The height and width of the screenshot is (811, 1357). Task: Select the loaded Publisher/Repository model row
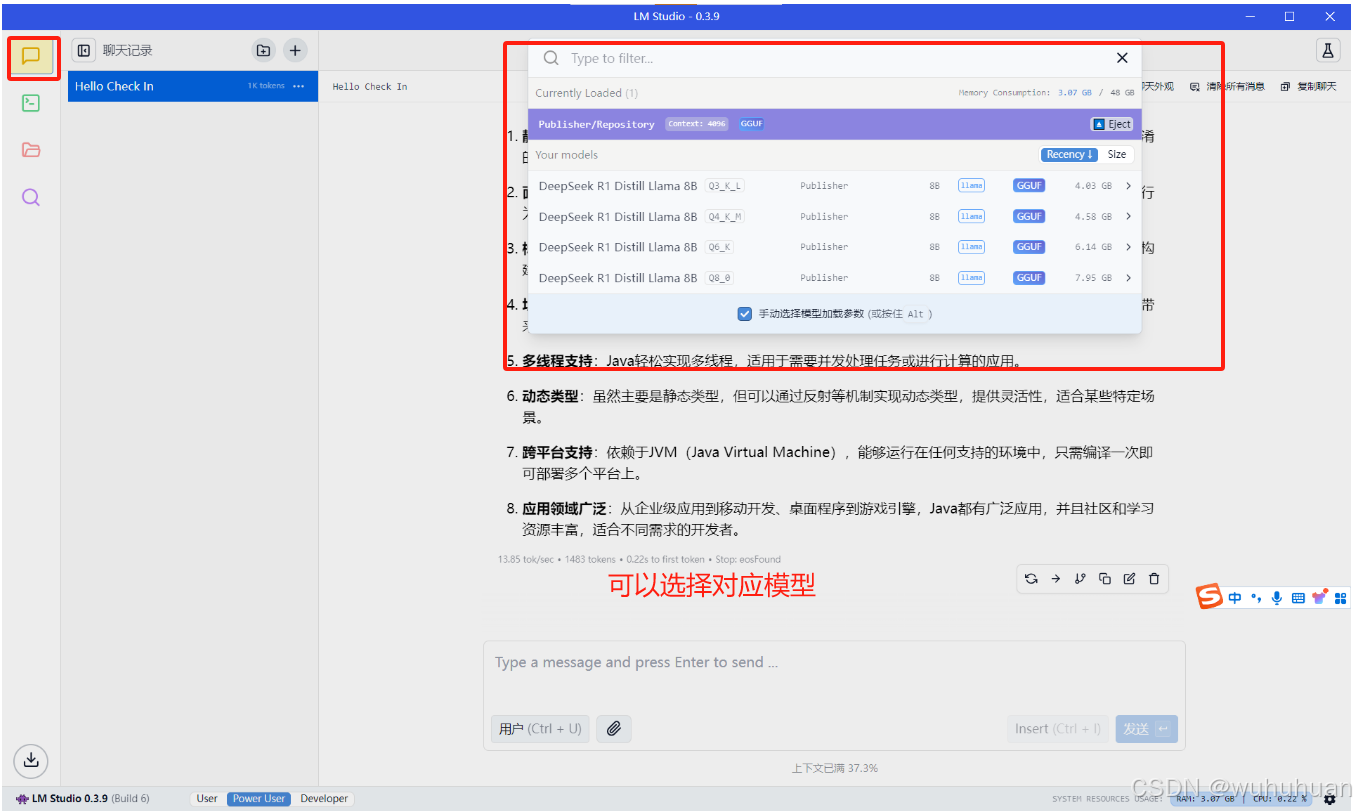(x=834, y=124)
